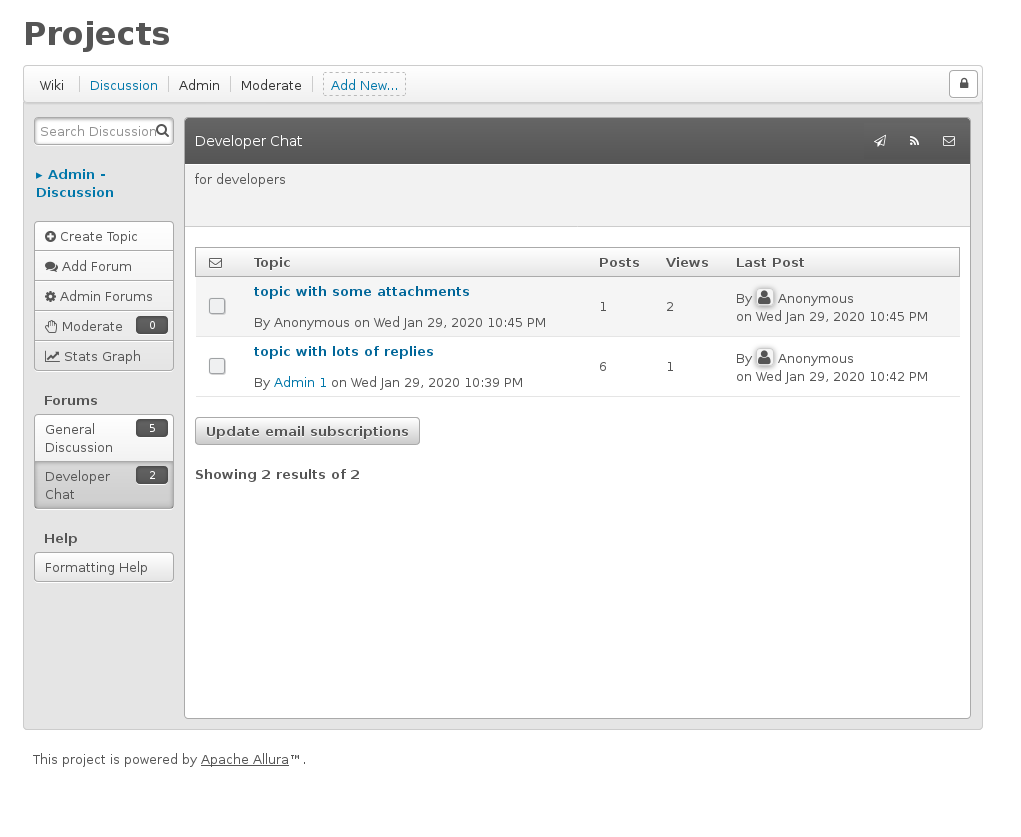Click second row Anonymous avatar icon
This screenshot has height=837, width=1021.
764,358
